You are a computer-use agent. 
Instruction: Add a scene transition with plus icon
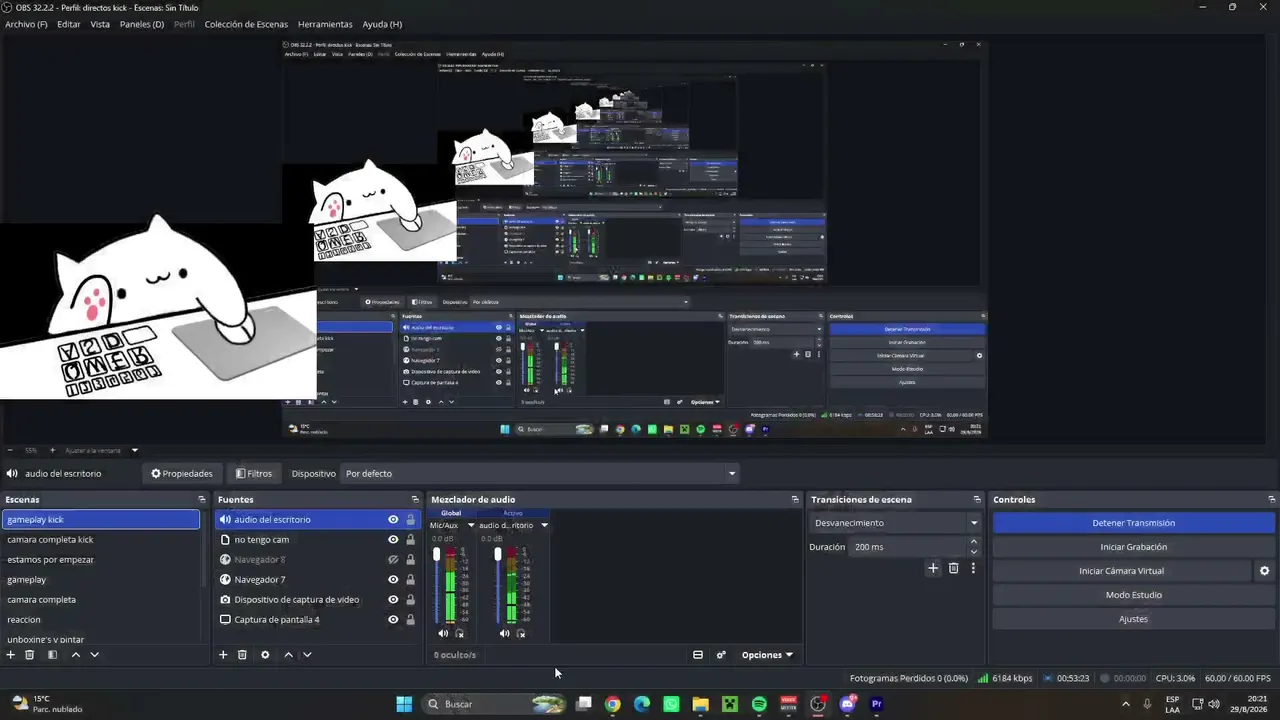click(933, 568)
